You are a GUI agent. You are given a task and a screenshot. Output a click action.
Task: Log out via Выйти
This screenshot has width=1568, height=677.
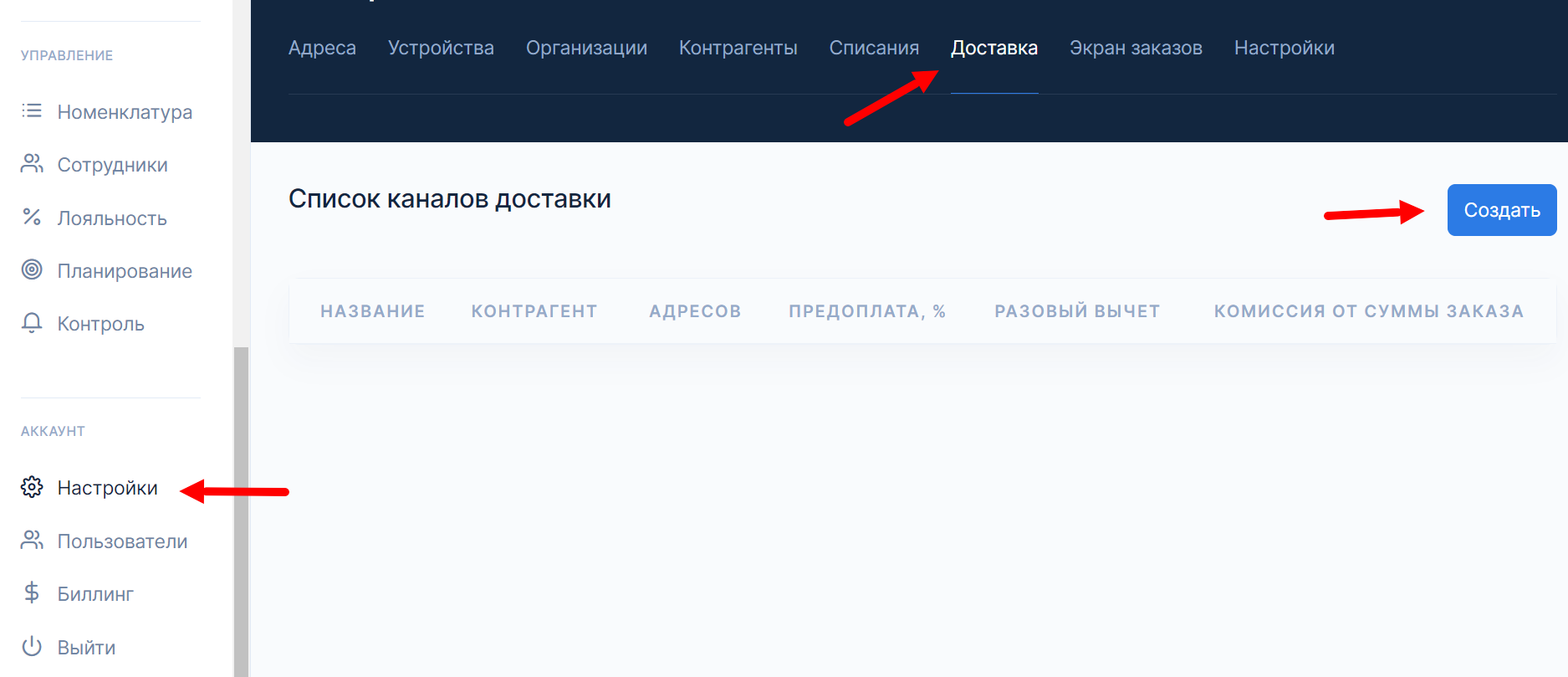pyautogui.click(x=86, y=648)
